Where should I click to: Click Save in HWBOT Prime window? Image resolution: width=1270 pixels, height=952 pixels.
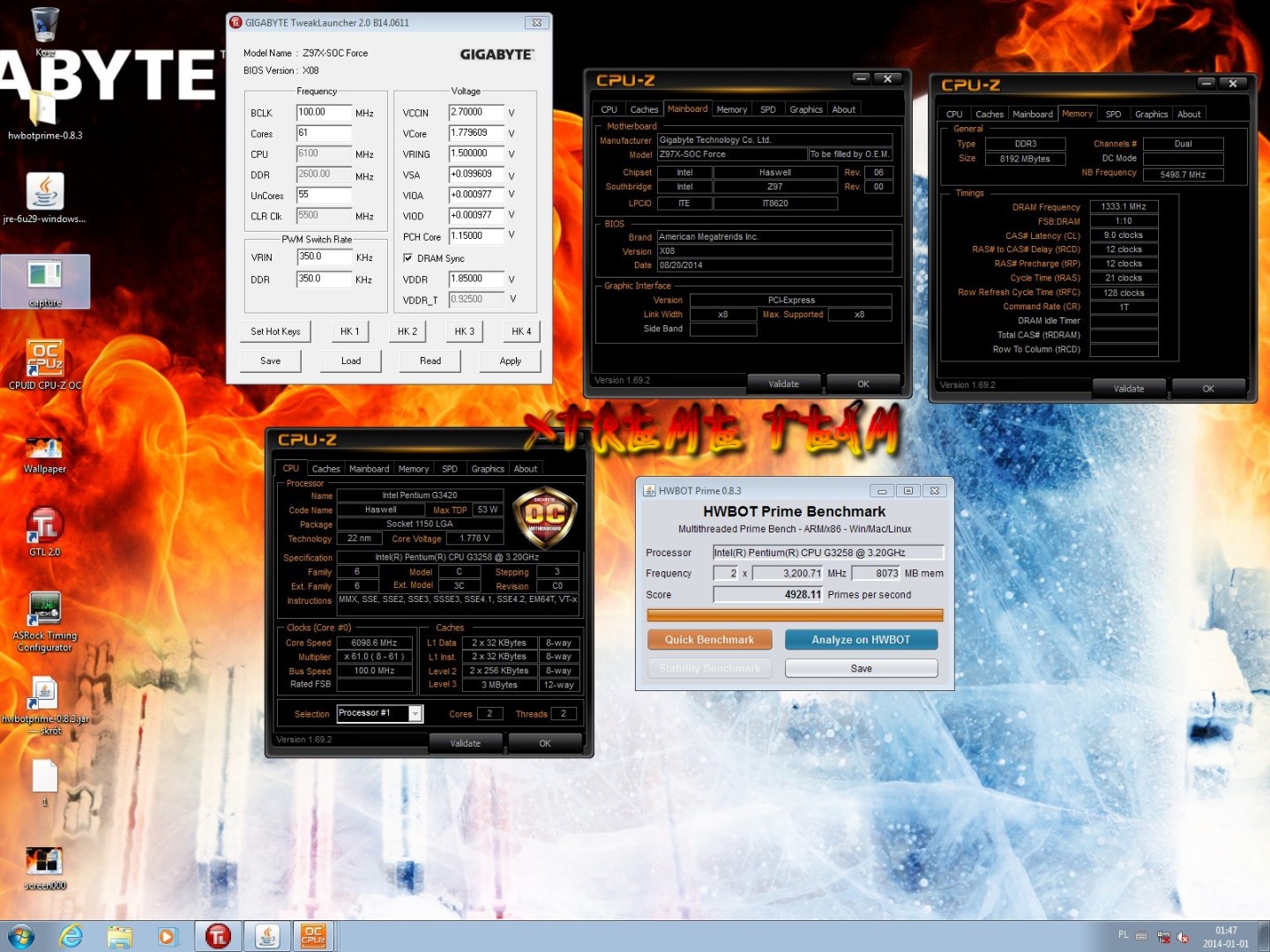pos(861,668)
